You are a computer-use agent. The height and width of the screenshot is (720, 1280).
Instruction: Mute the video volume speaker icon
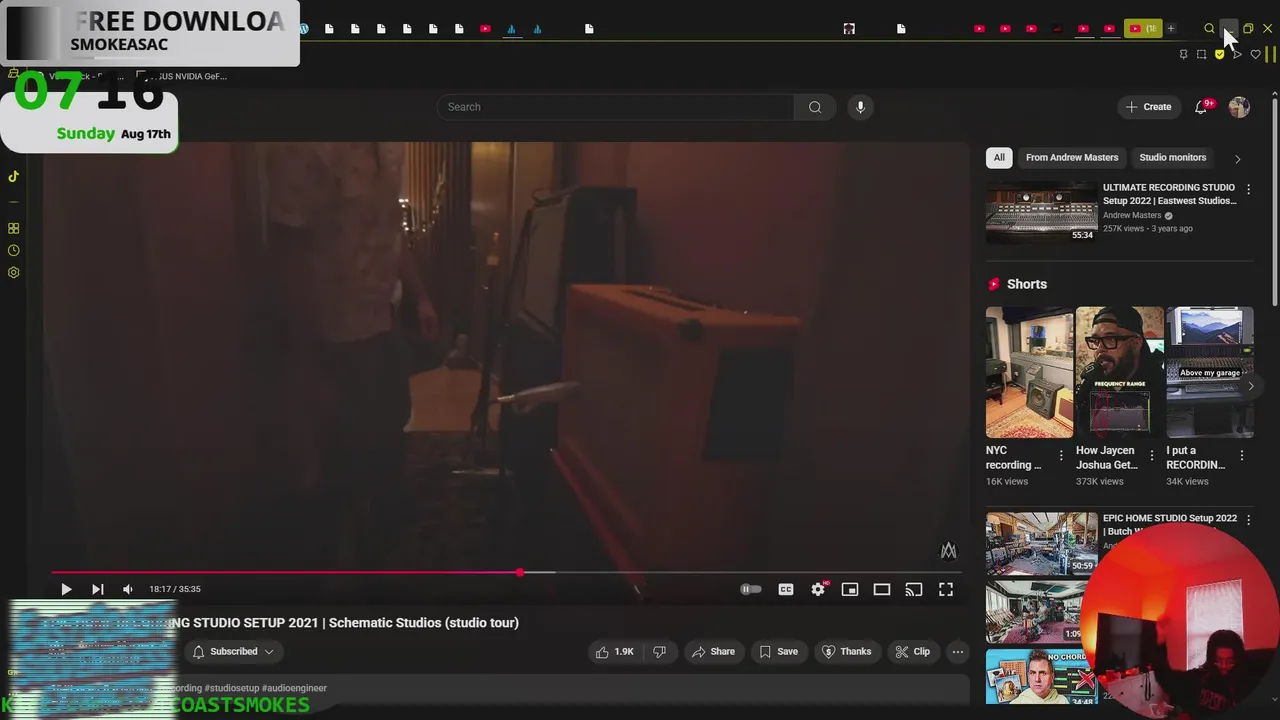(127, 589)
